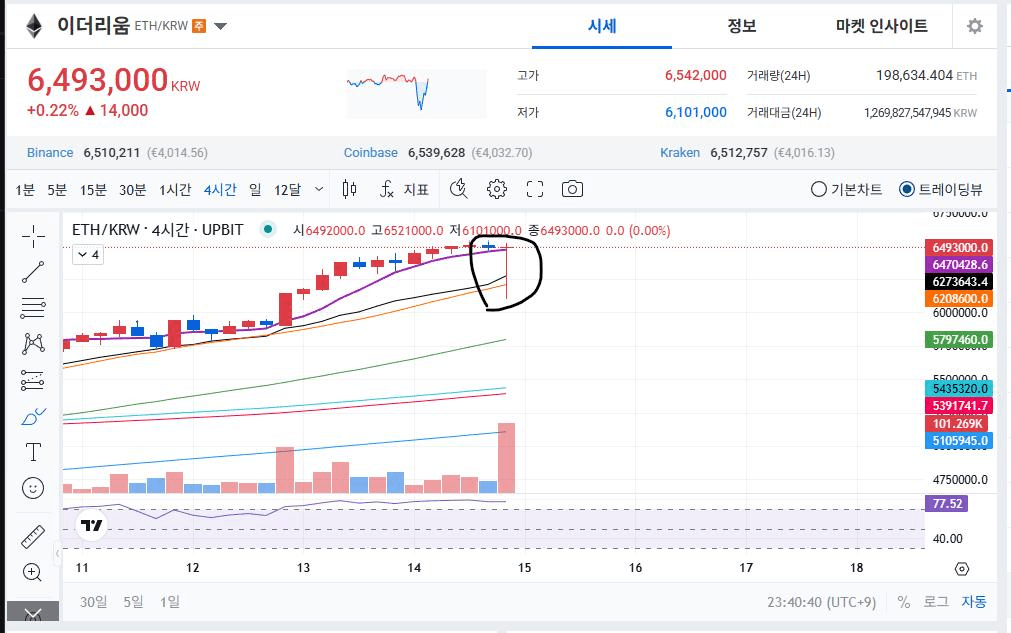Image resolution: width=1011 pixels, height=633 pixels.
Task: Click the TradingView logo on chart
Action: pos(92,526)
